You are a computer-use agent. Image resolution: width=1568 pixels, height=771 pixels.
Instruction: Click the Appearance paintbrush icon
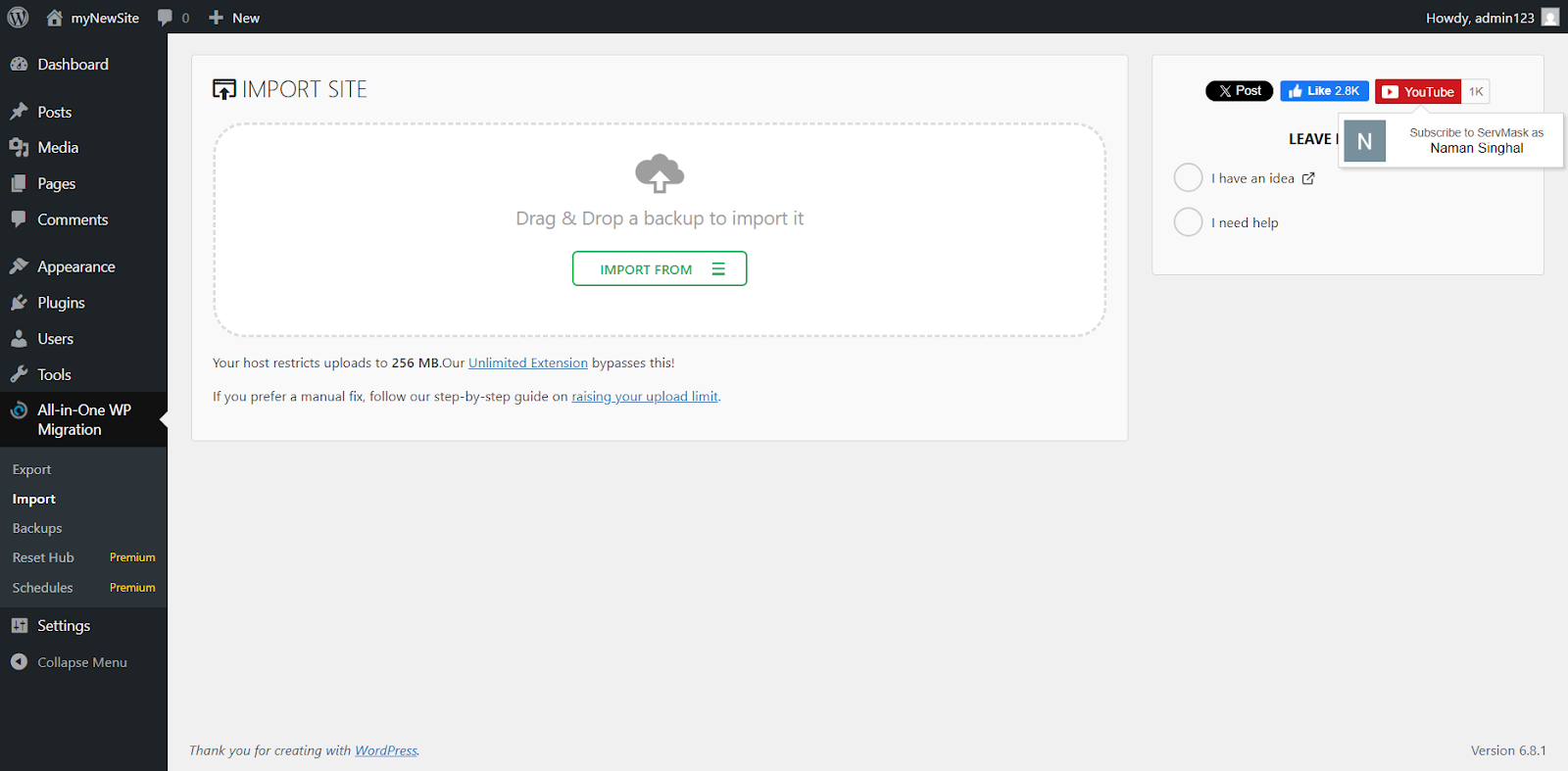[x=19, y=266]
